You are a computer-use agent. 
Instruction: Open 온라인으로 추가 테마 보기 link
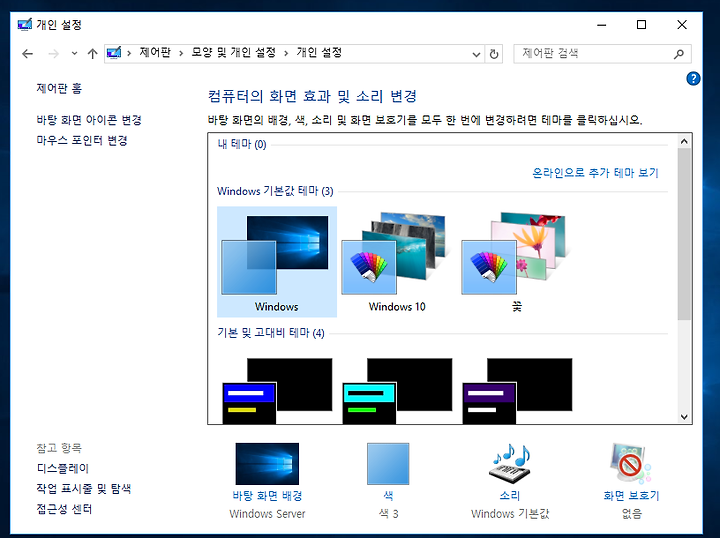click(595, 173)
